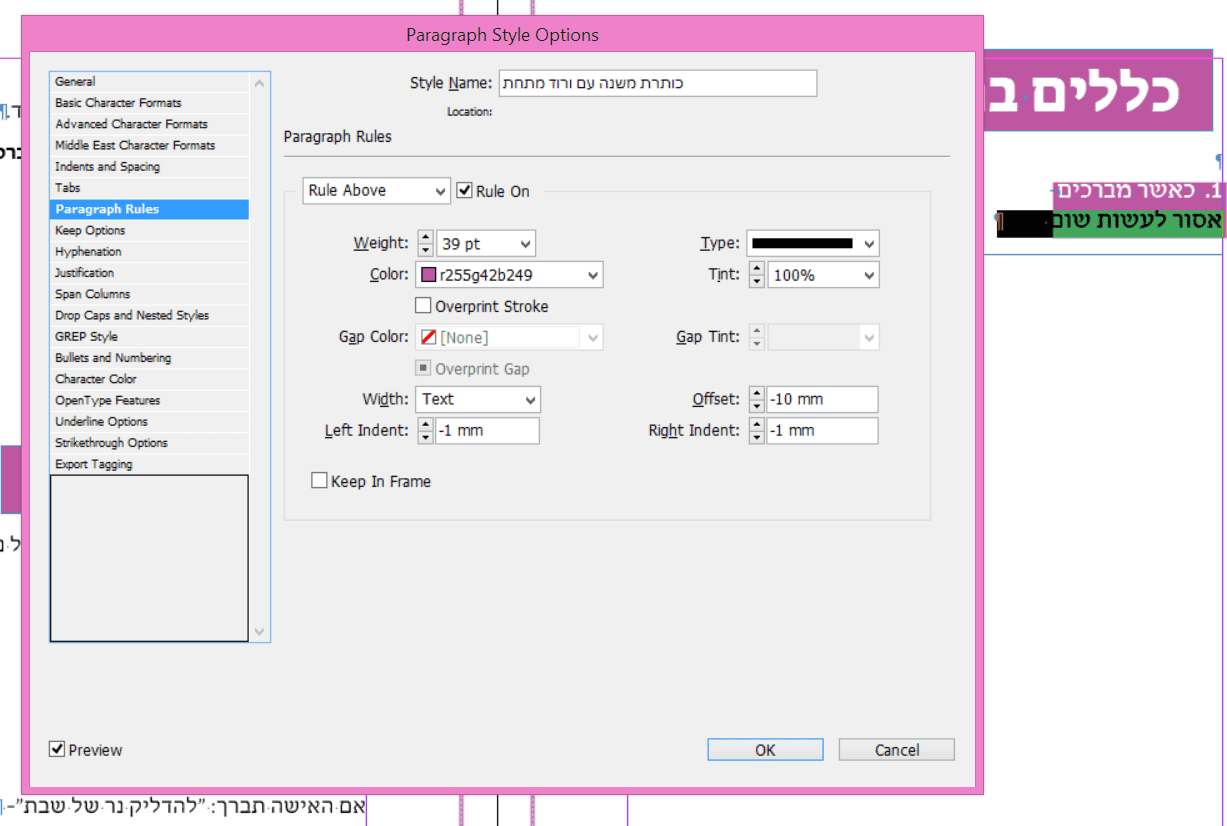Viewport: 1227px width, 826px height.
Task: Click the Style Name text field
Action: (x=658, y=83)
